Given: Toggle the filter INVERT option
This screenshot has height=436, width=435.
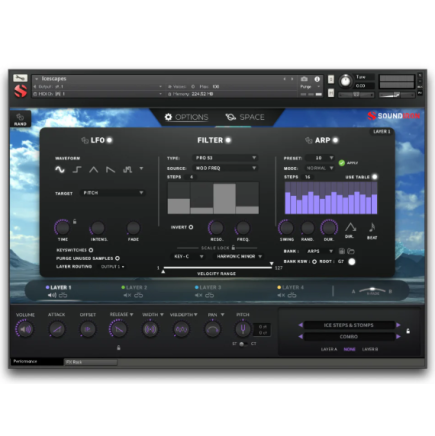Looking at the screenshot, I should 191,227.
